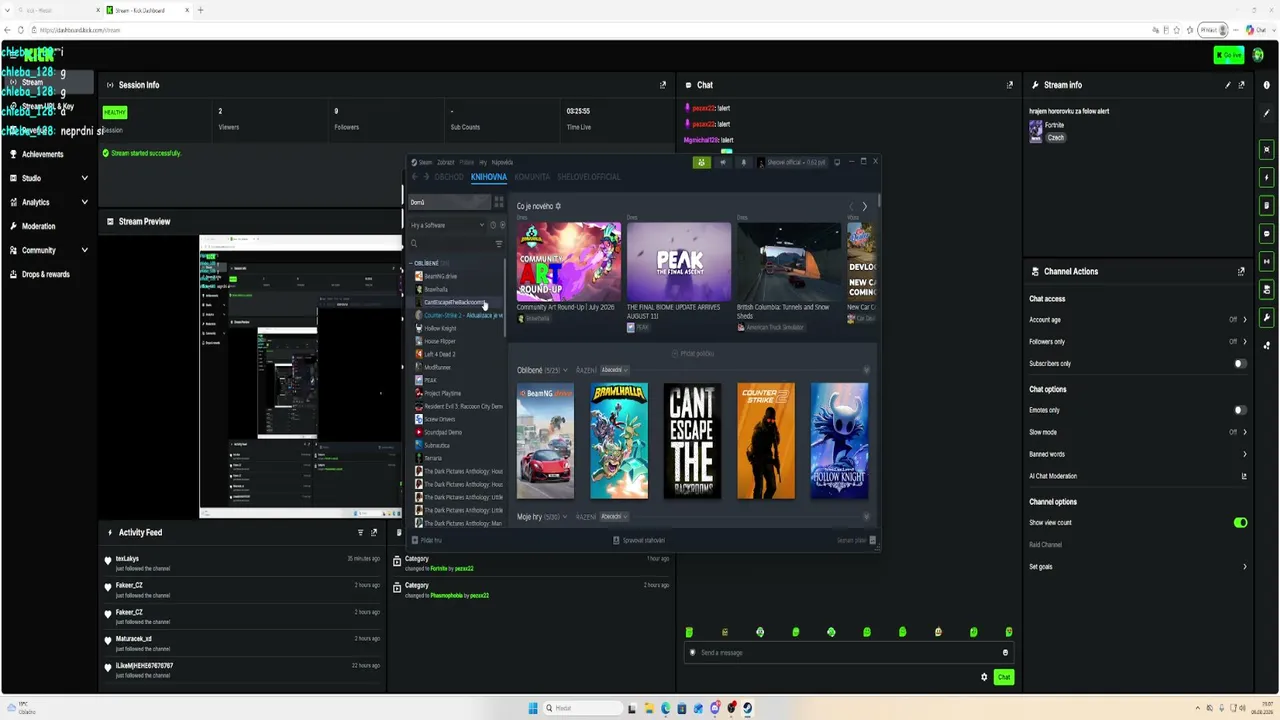Click the green Chat send button

[x=1004, y=677]
